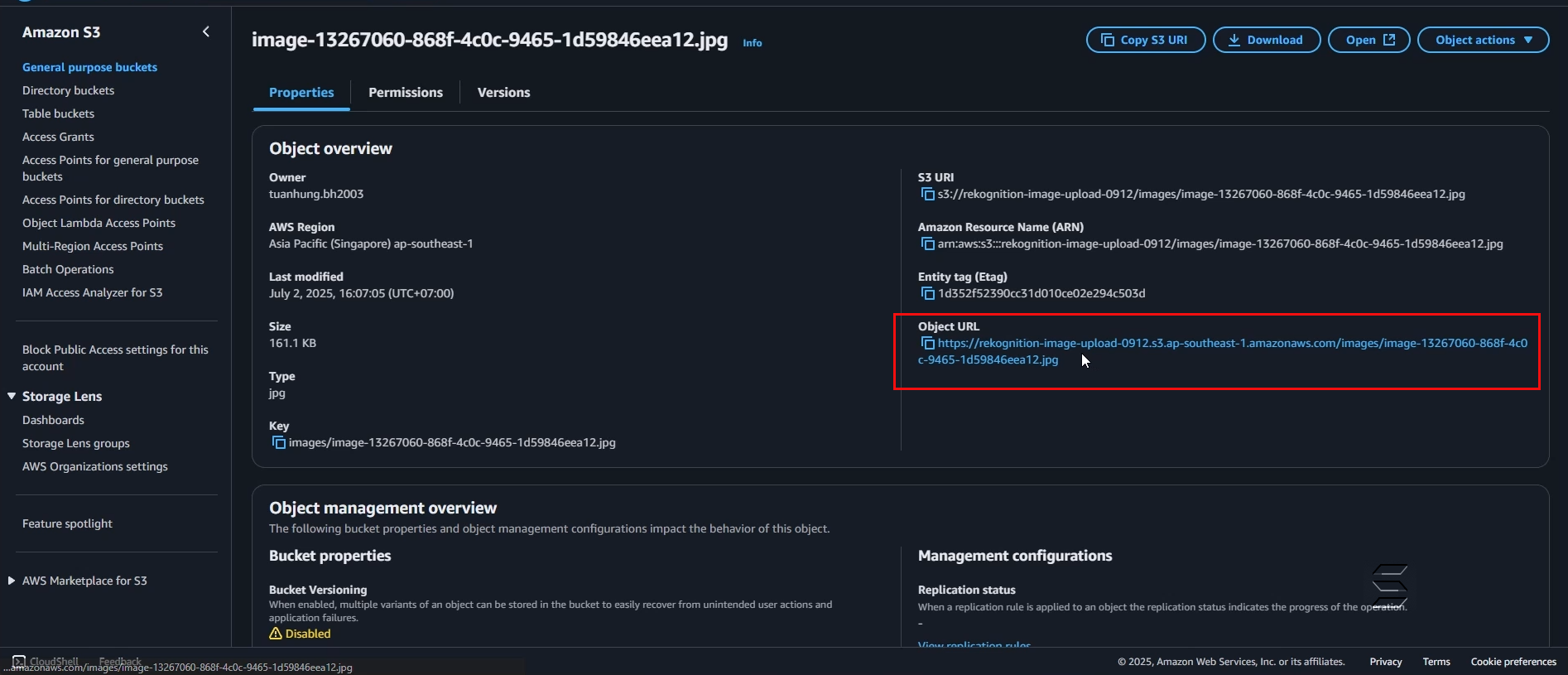Open the CloudShell icon in footer
Screen dimensions: 1568x675
coord(19,661)
